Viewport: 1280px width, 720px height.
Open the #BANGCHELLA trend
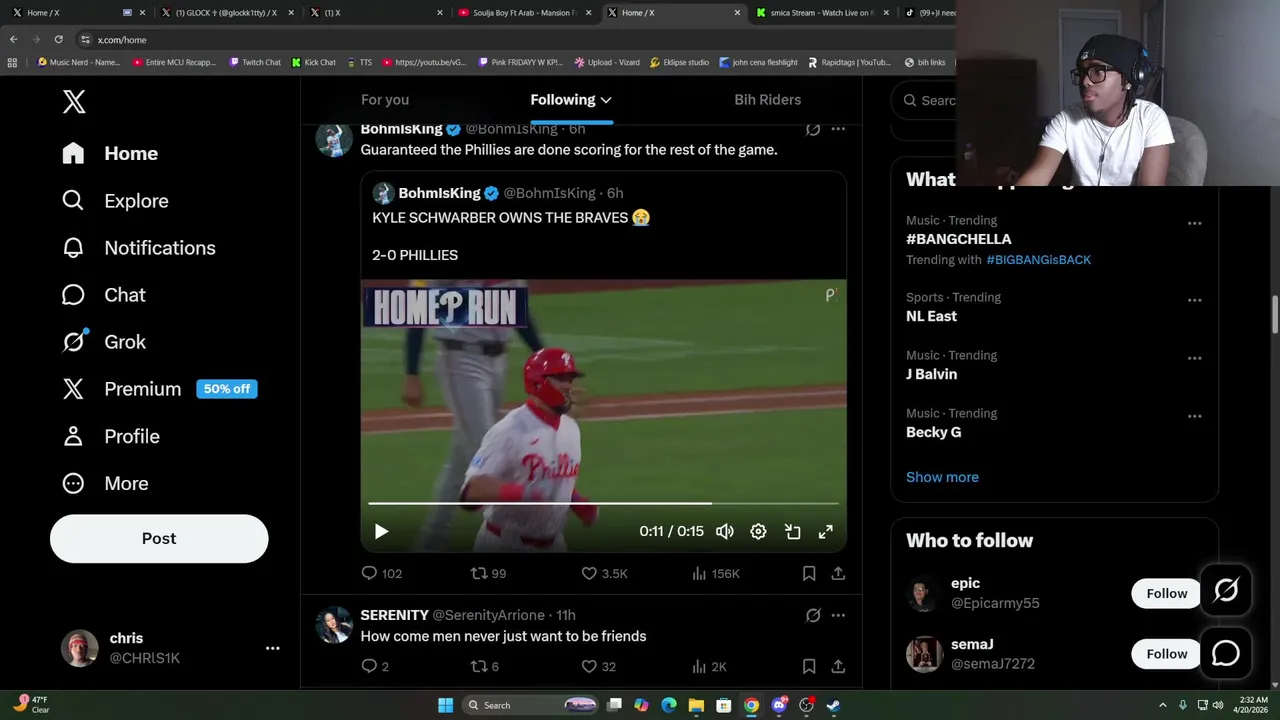(958, 239)
